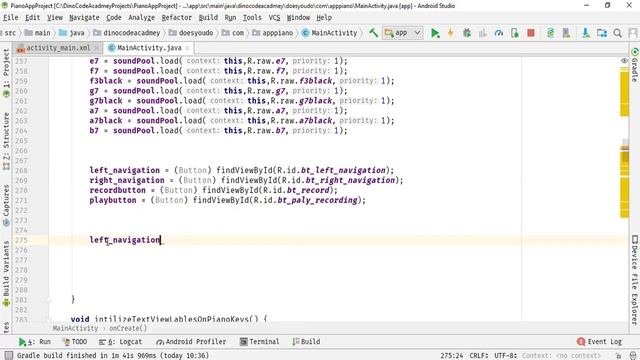This screenshot has width=640, height=360.
Task: Open the Event Log
Action: 599,342
